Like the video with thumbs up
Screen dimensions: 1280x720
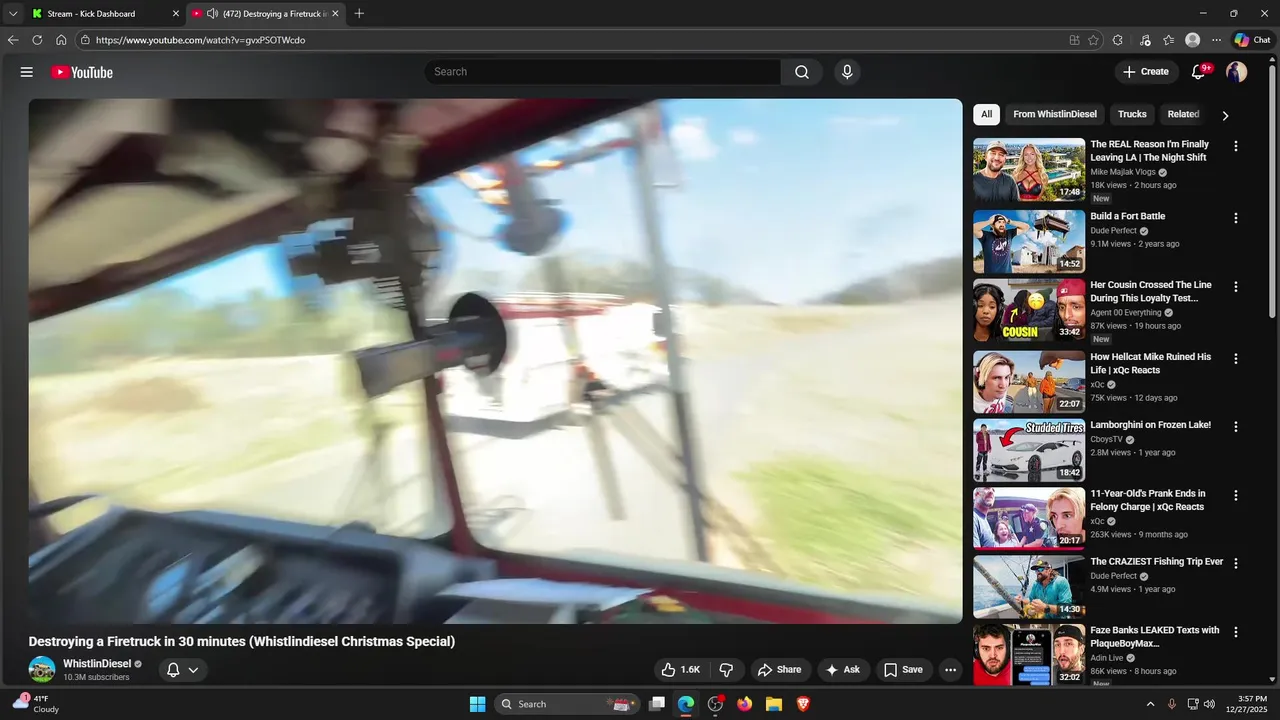coord(680,670)
